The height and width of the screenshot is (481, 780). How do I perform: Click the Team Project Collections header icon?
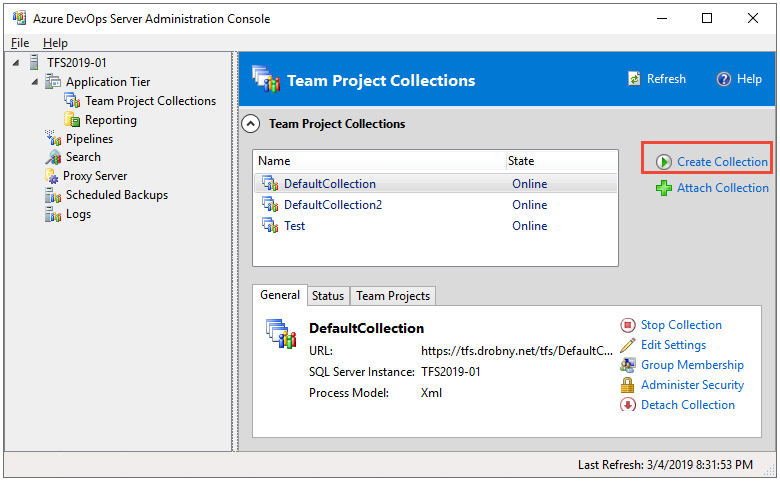click(x=266, y=80)
